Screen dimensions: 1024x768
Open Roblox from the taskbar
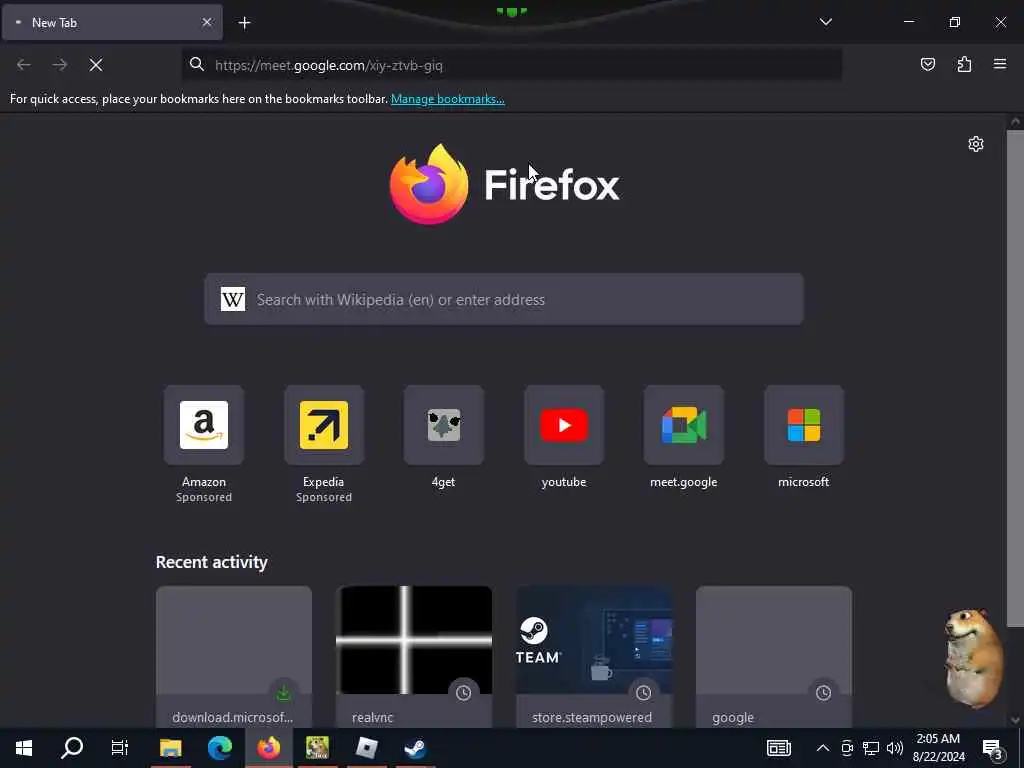tap(366, 748)
